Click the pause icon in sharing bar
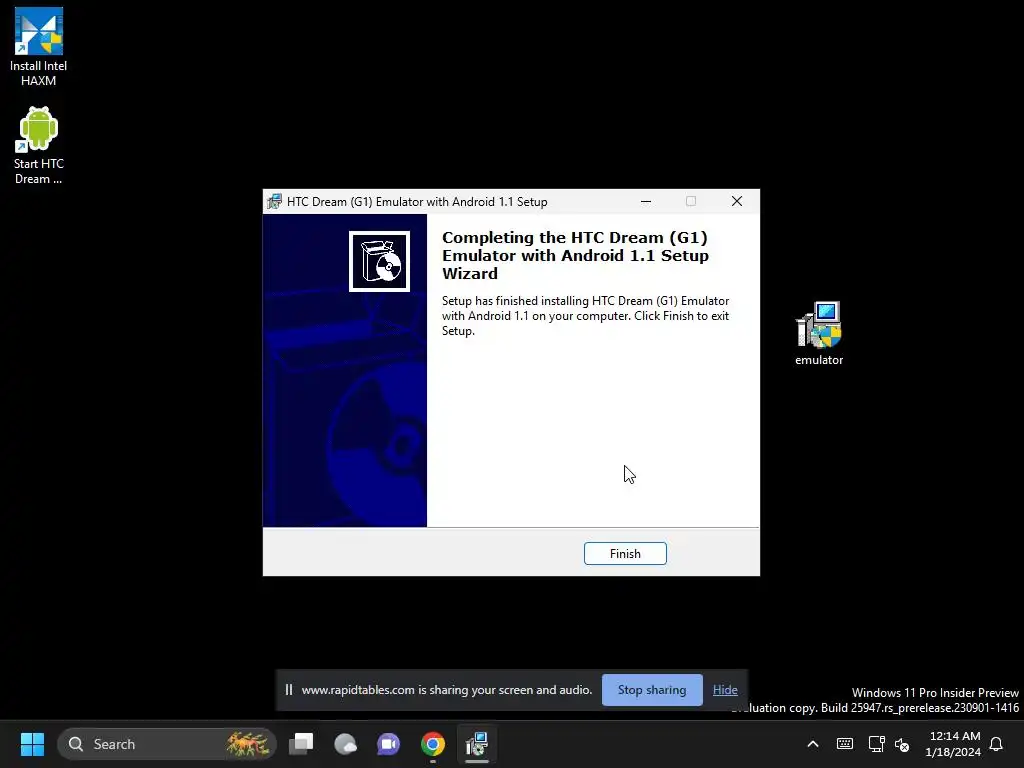 (x=289, y=690)
